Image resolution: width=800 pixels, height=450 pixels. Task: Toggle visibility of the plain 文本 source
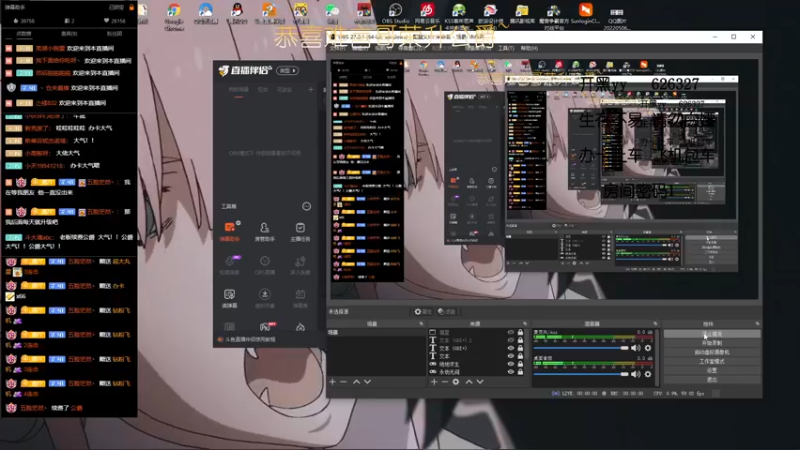pos(511,356)
